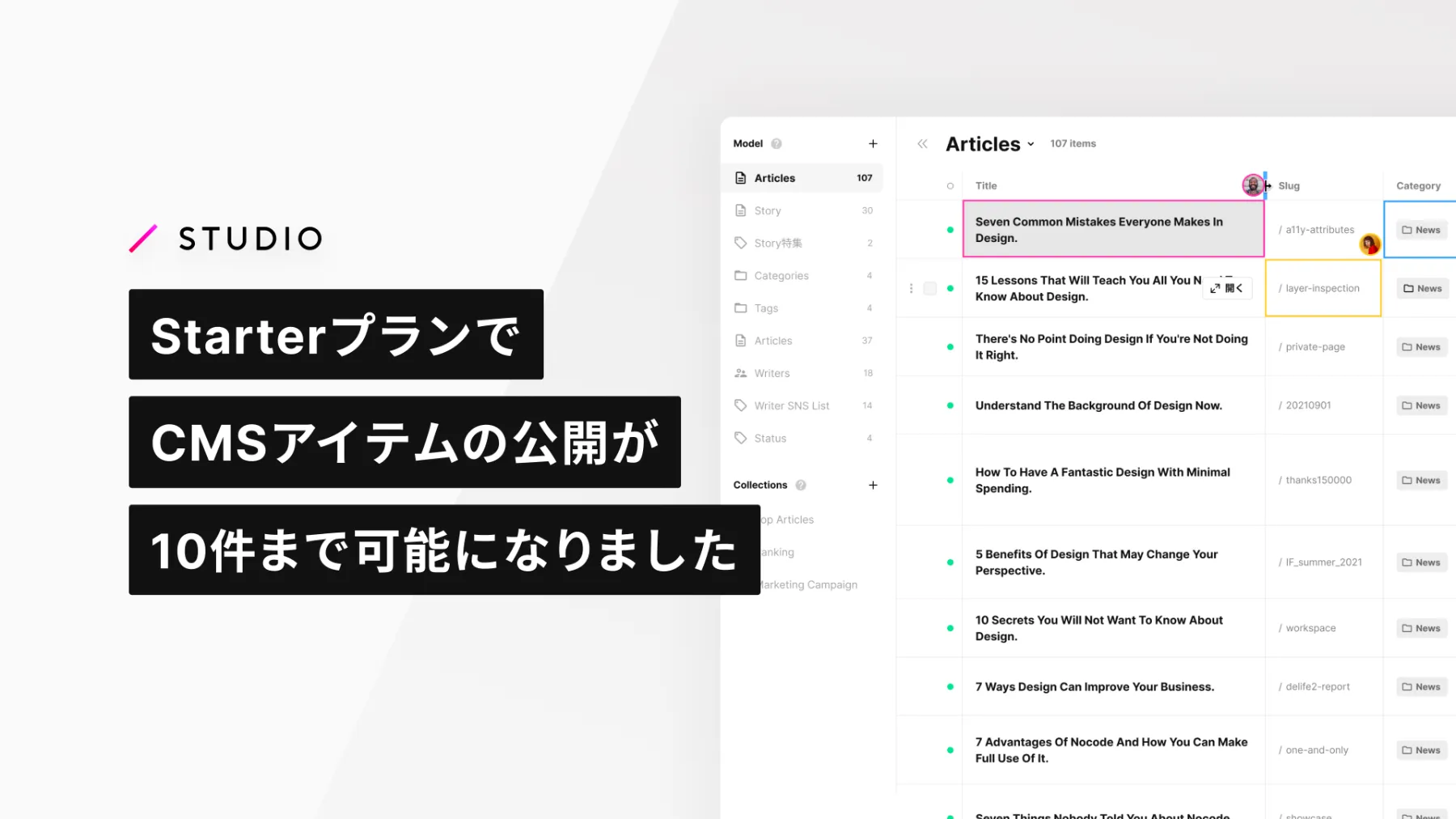This screenshot has height=819, width=1456.
Task: Click the Category column header
Action: (x=1418, y=186)
